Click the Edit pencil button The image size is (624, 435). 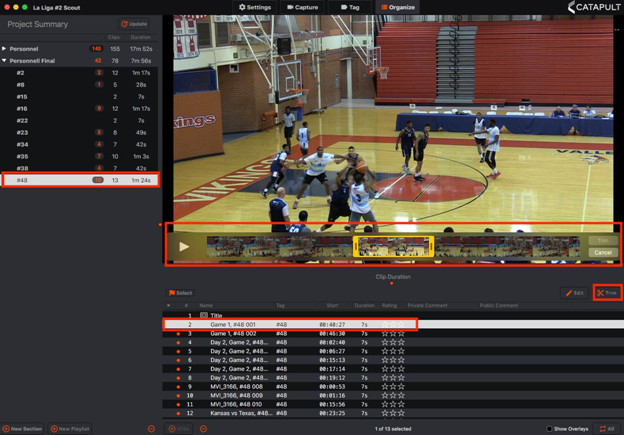pos(574,293)
